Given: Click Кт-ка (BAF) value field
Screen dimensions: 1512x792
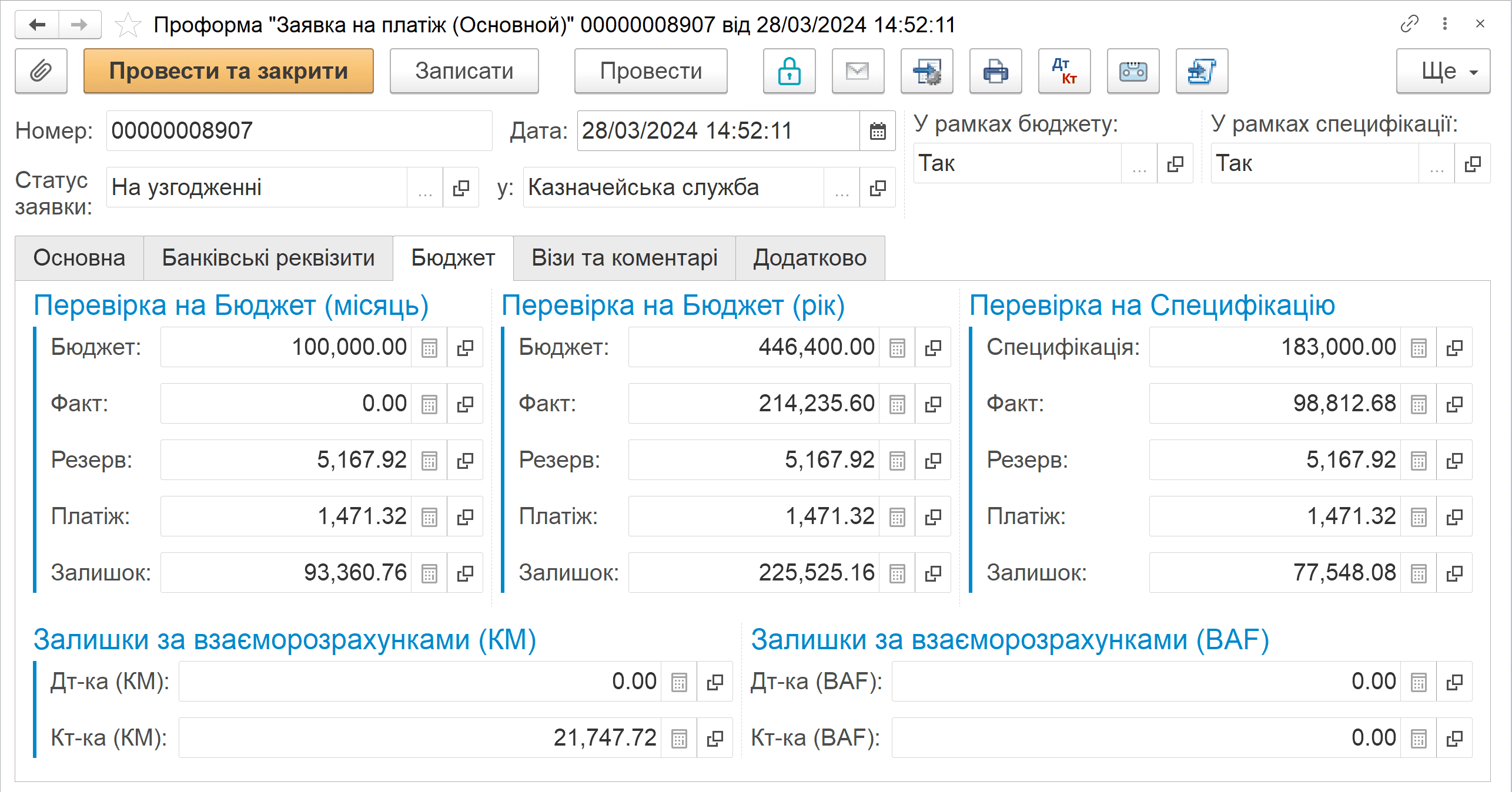Looking at the screenshot, I should 1146,738.
